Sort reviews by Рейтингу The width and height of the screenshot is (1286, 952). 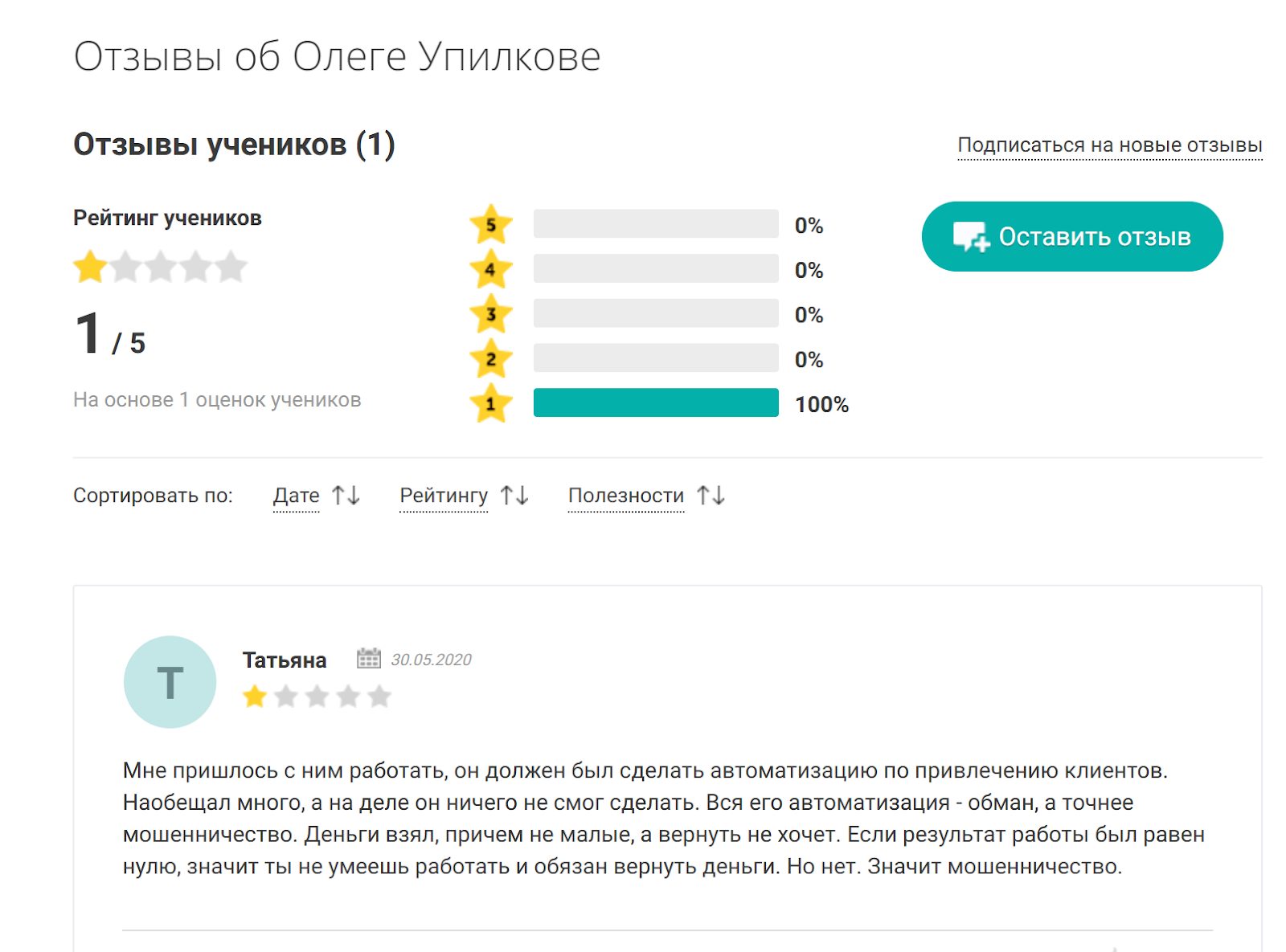click(444, 496)
